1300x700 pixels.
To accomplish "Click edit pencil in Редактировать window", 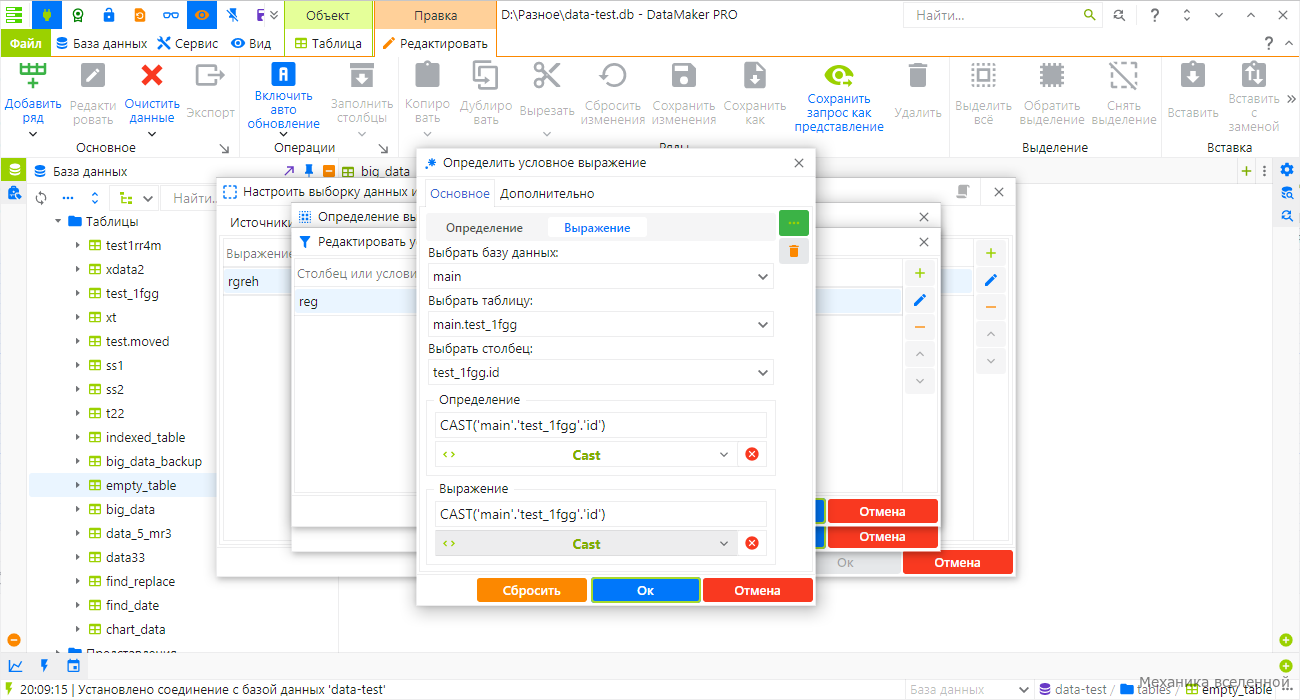I will coord(920,300).
